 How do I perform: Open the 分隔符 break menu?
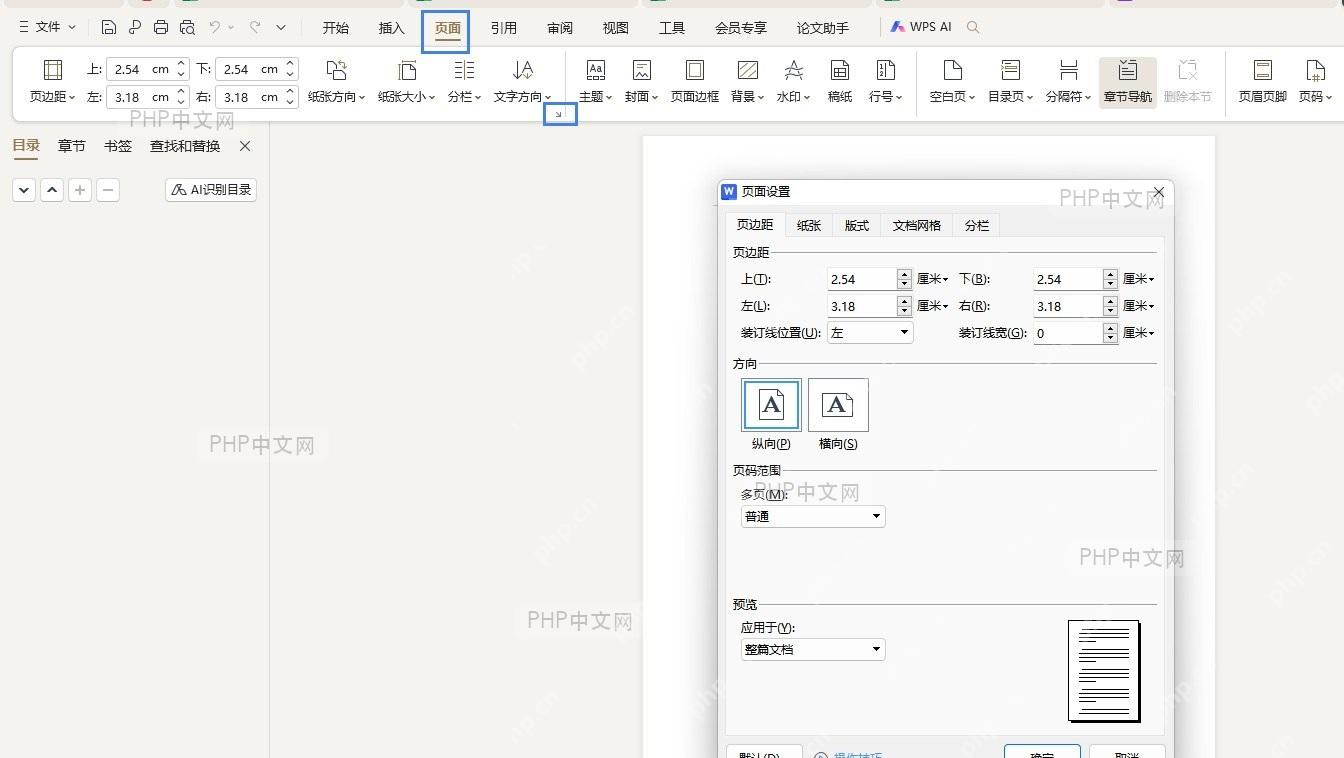click(1068, 82)
